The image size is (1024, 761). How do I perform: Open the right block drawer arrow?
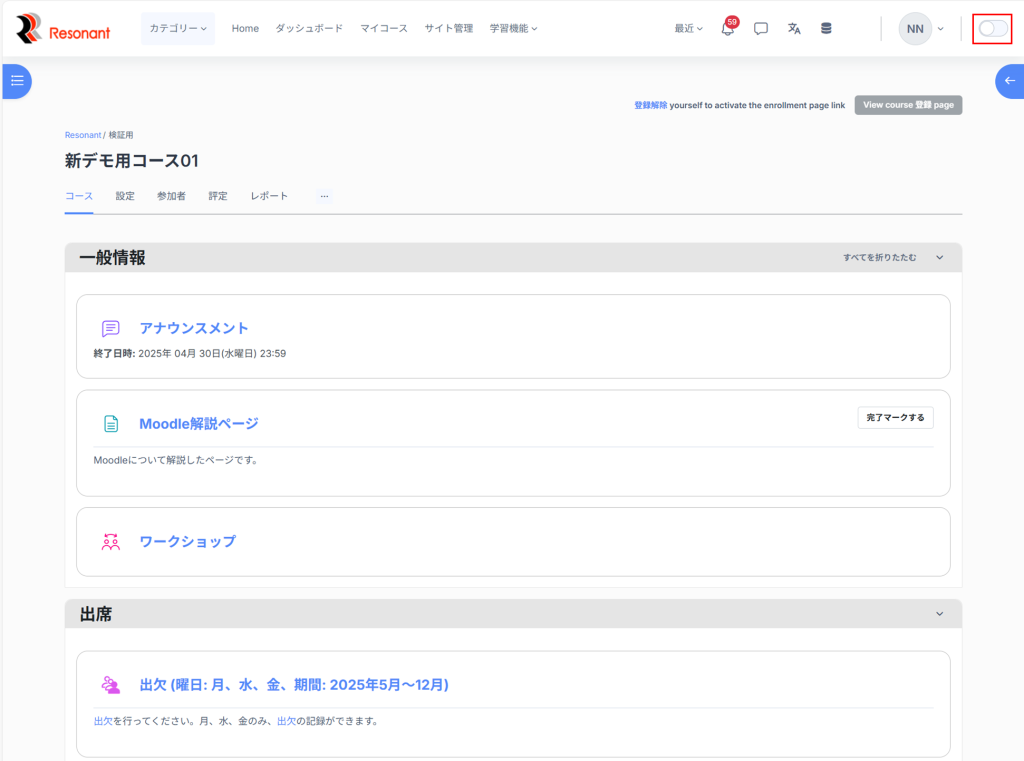coord(1008,81)
